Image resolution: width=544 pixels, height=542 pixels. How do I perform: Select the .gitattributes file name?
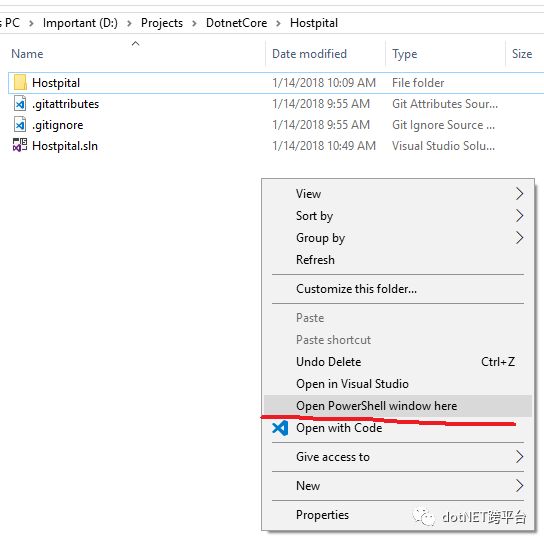pos(65,104)
